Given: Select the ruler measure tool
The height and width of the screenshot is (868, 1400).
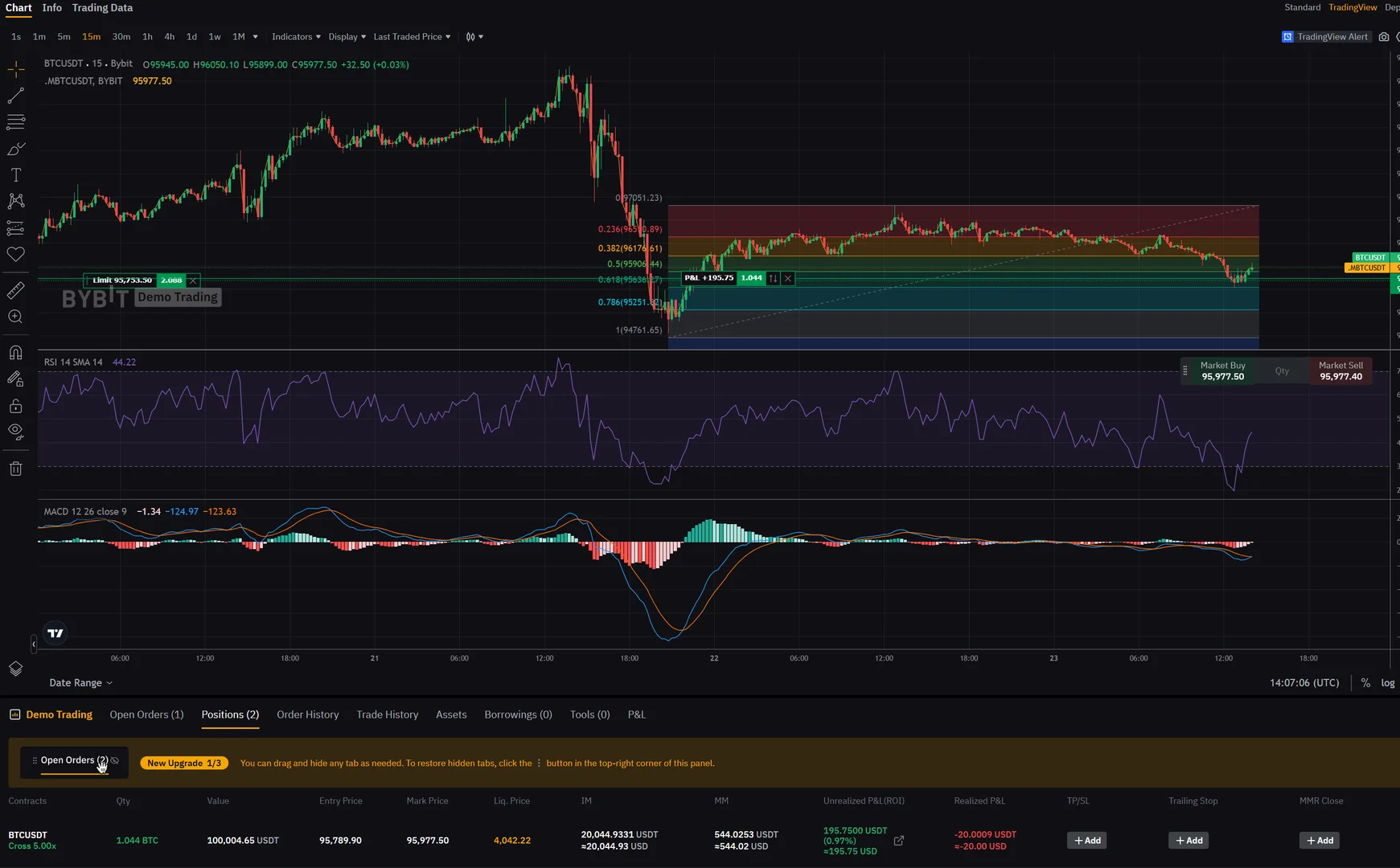Looking at the screenshot, I should tap(15, 290).
